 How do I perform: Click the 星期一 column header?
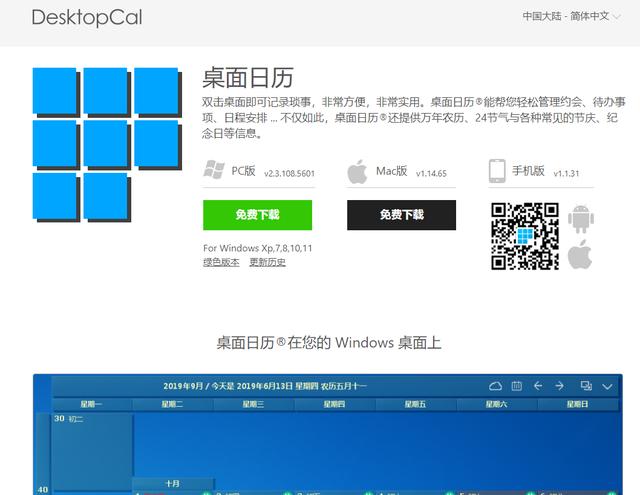[91, 404]
